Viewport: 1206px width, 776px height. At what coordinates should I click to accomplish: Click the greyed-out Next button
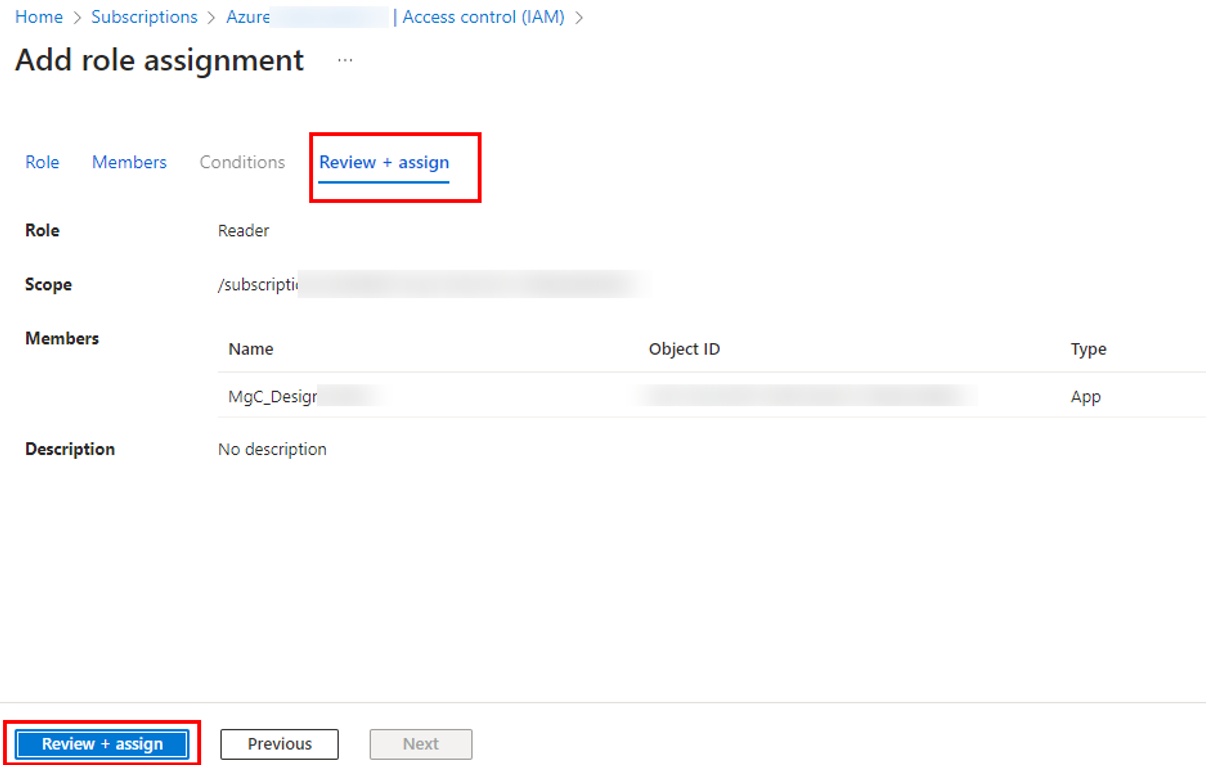click(x=421, y=744)
